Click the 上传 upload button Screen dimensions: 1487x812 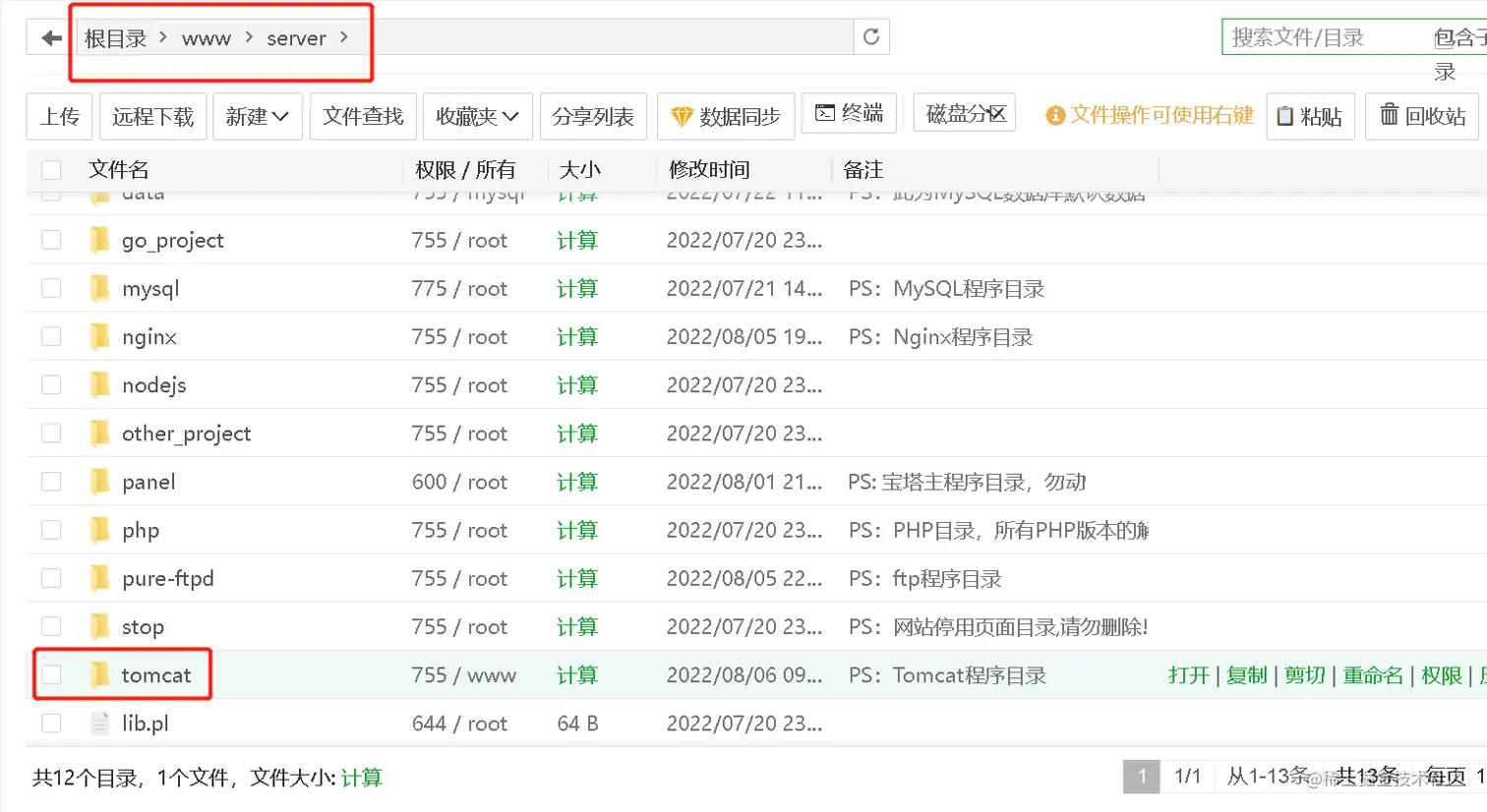pos(60,117)
